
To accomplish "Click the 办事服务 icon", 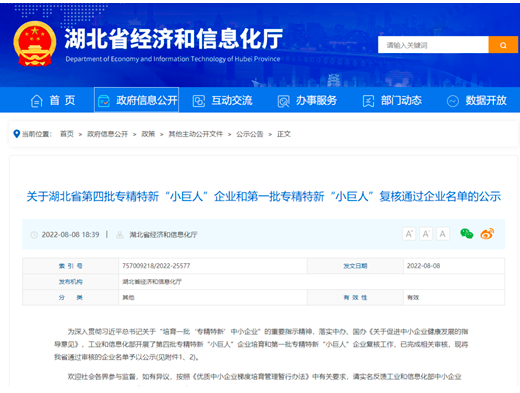I will 283,101.
